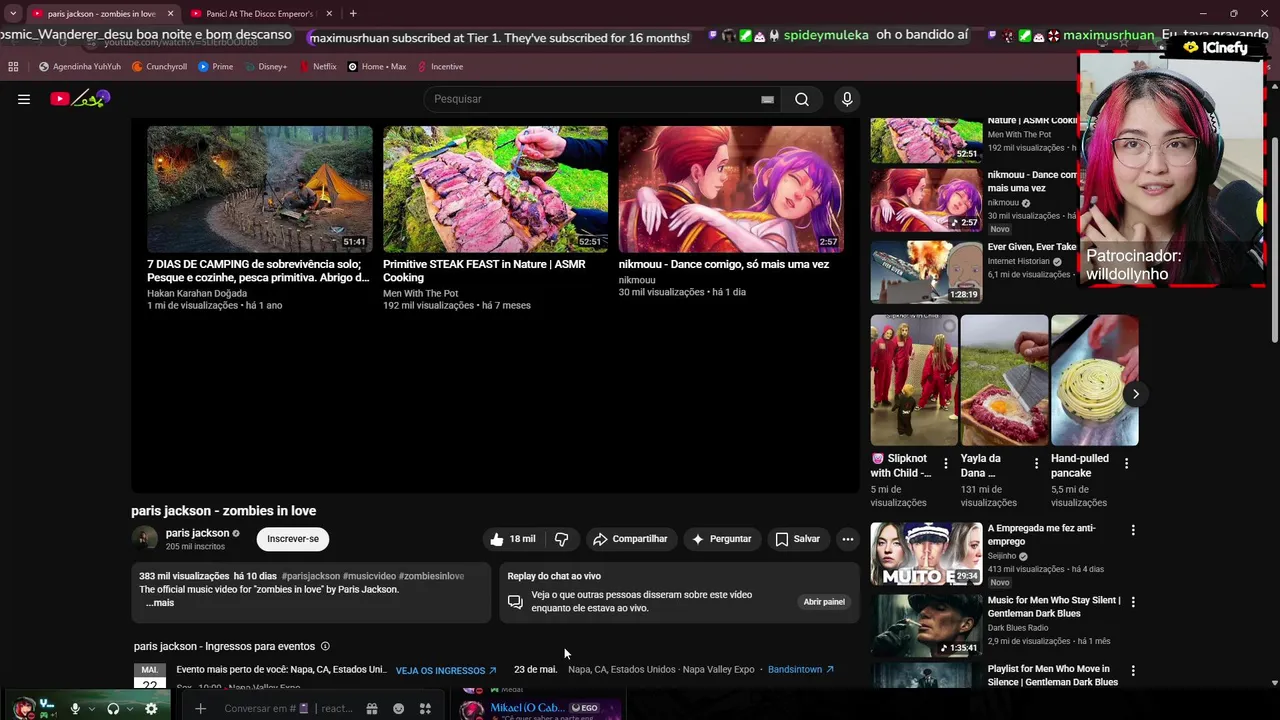
Task: Expand Discord headphone output options arrow
Action: pyautogui.click(x=130, y=709)
